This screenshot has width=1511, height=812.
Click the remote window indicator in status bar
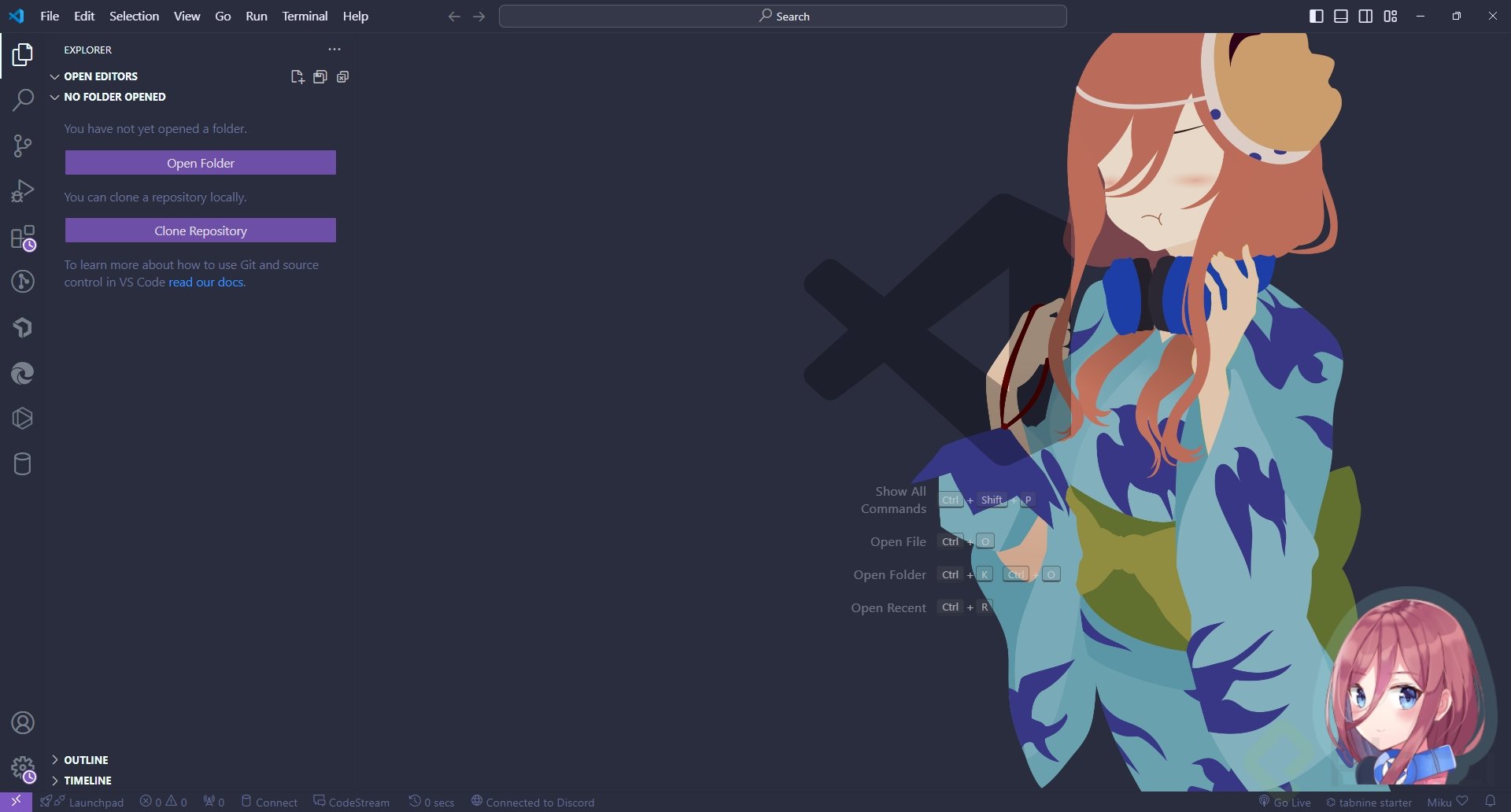pyautogui.click(x=16, y=802)
